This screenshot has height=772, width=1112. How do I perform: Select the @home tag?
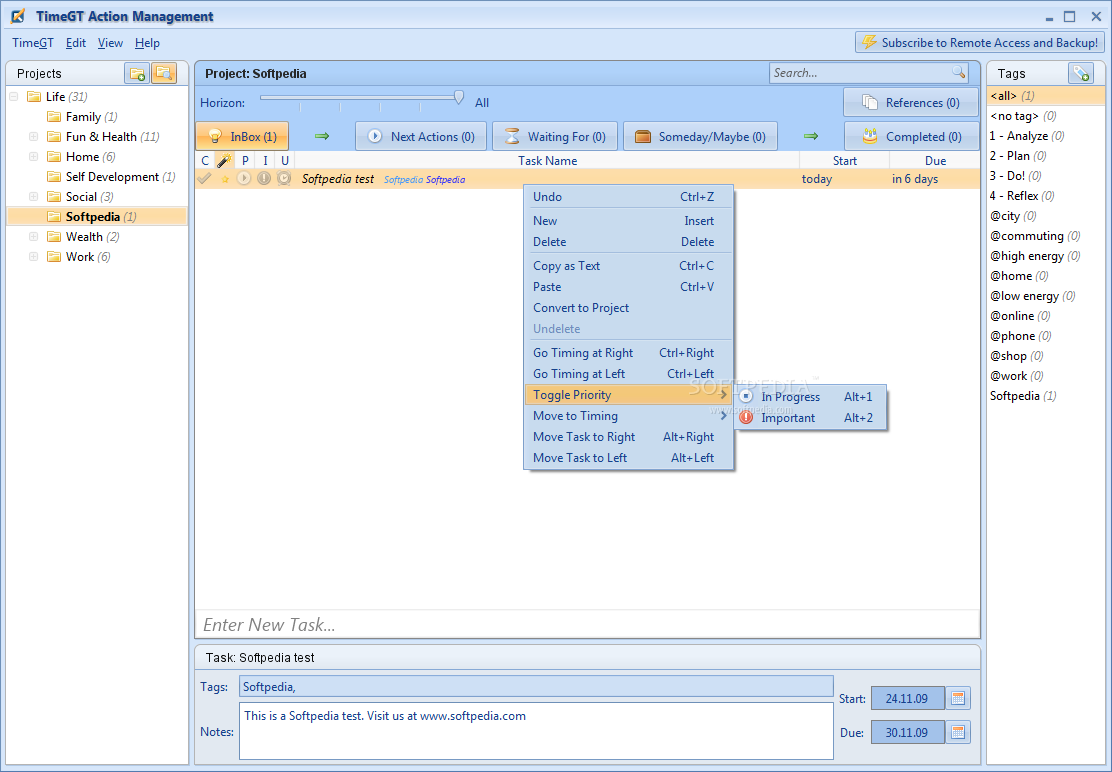point(1045,276)
